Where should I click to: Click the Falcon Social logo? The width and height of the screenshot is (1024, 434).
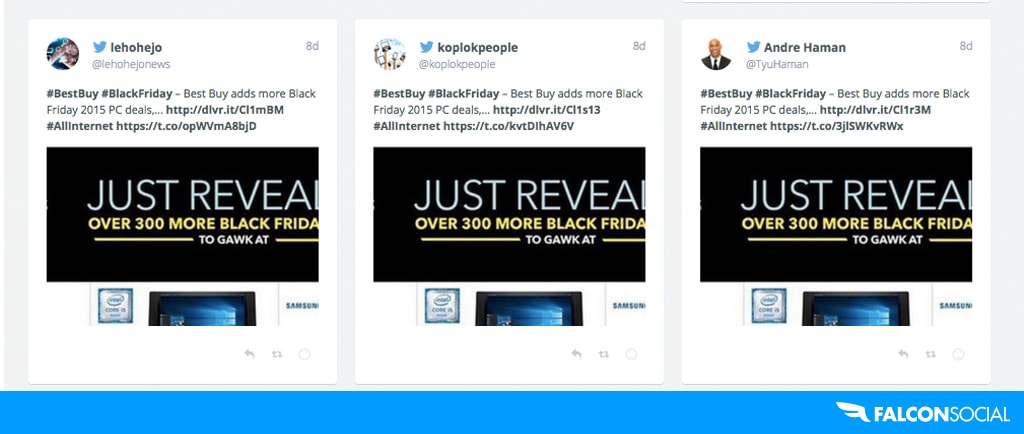click(x=923, y=413)
